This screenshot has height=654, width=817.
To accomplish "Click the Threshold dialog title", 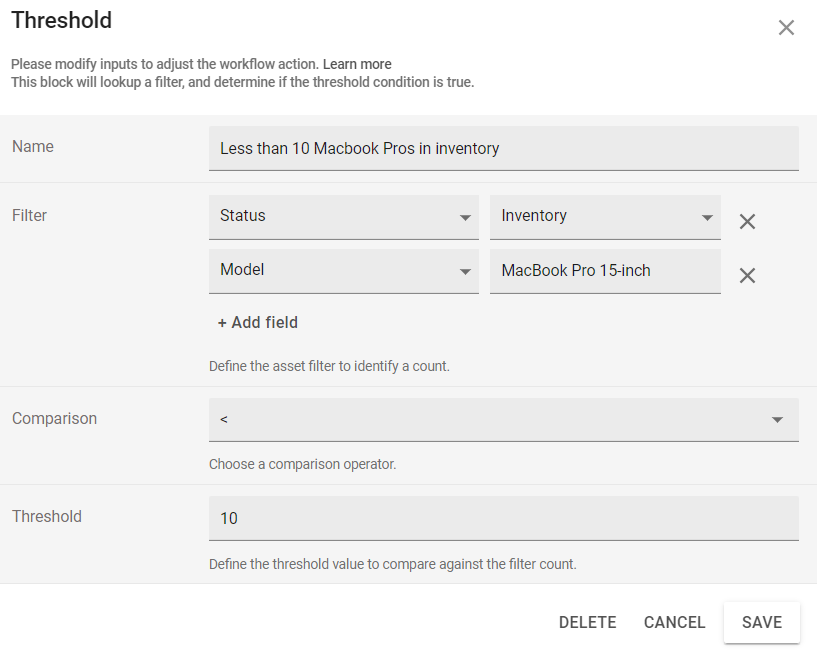I will [x=61, y=20].
